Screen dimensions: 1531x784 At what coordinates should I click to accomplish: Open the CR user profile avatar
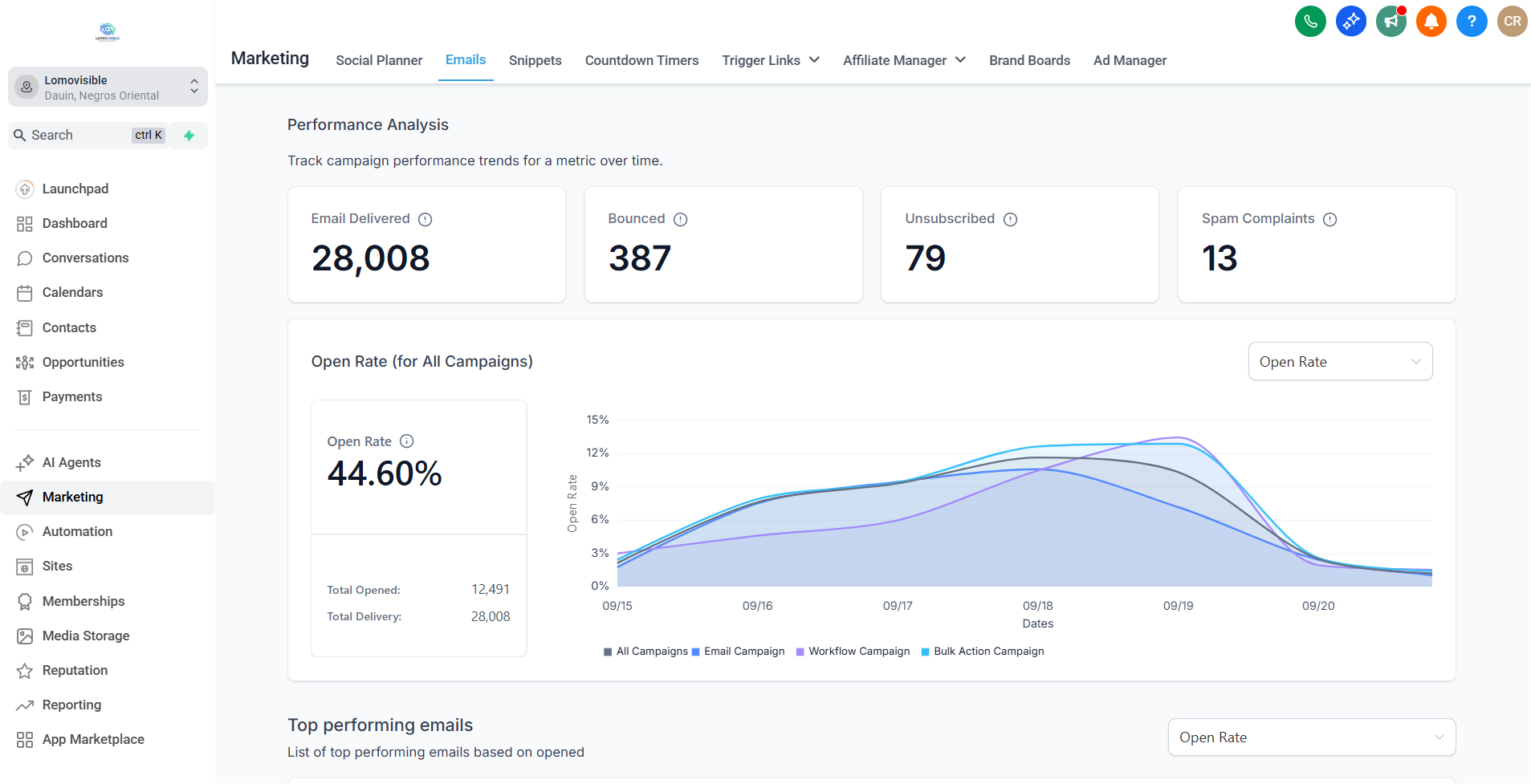click(x=1512, y=22)
